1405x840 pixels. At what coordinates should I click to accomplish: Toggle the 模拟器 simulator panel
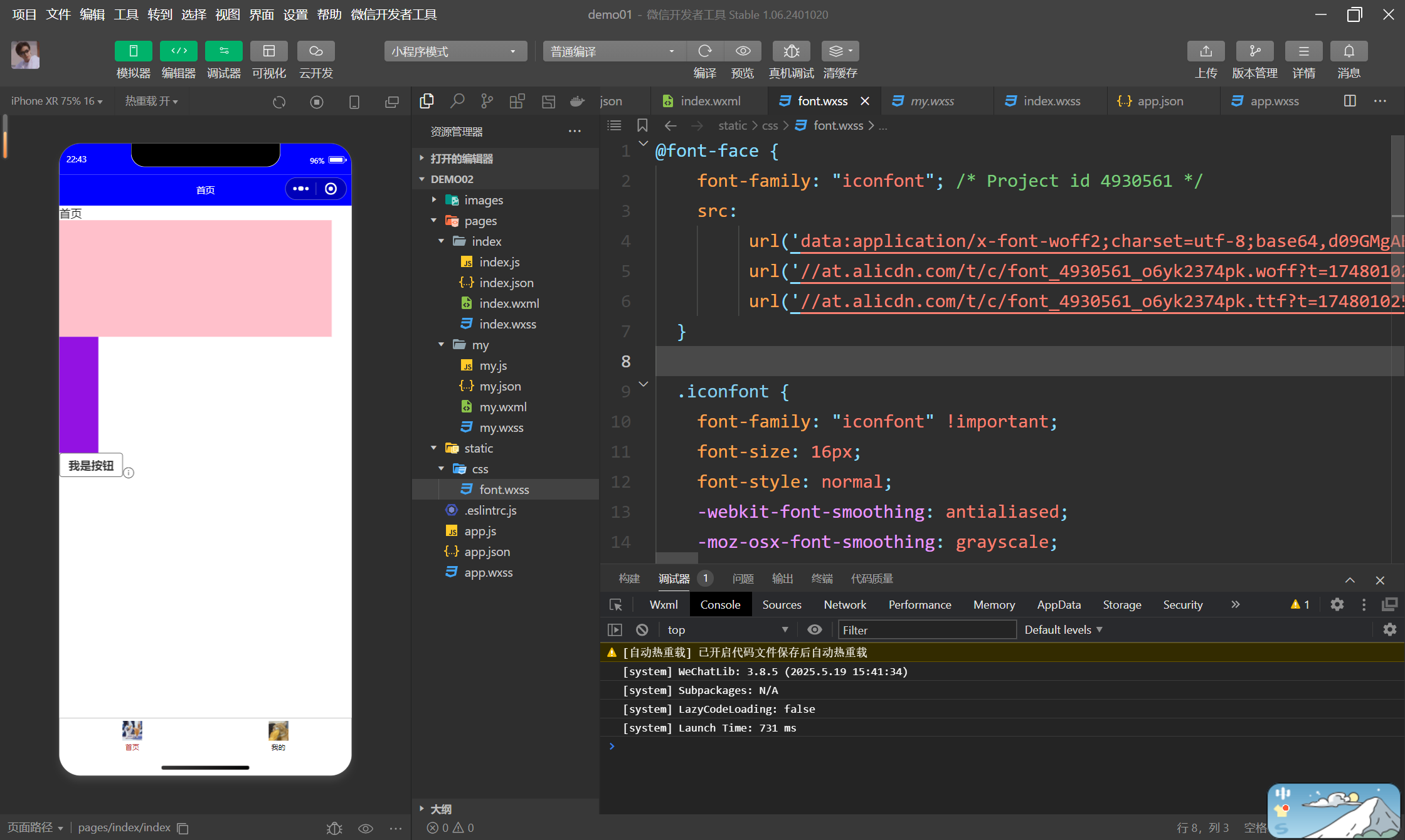133,51
